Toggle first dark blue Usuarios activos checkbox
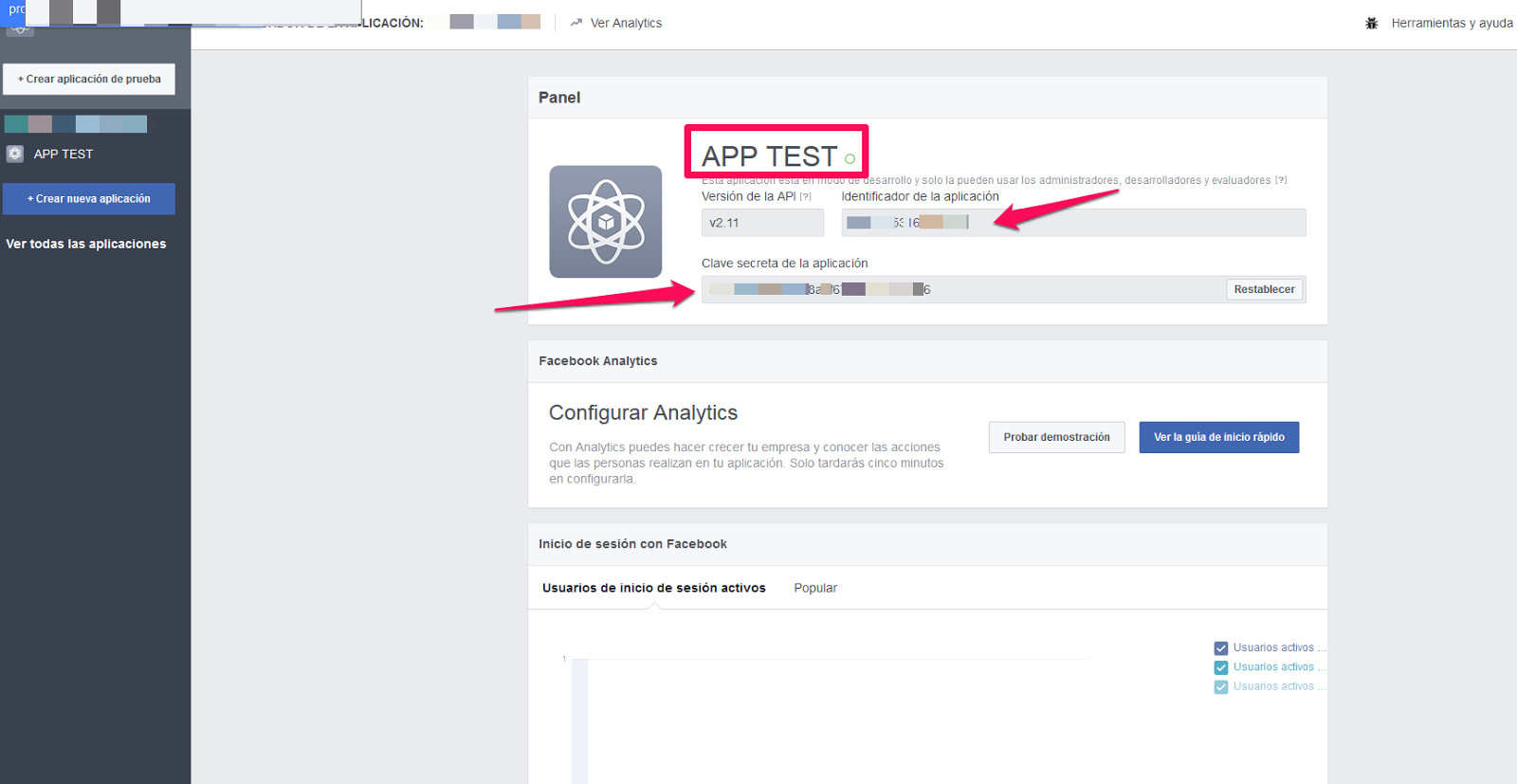The width and height of the screenshot is (1517, 784). click(1221, 648)
